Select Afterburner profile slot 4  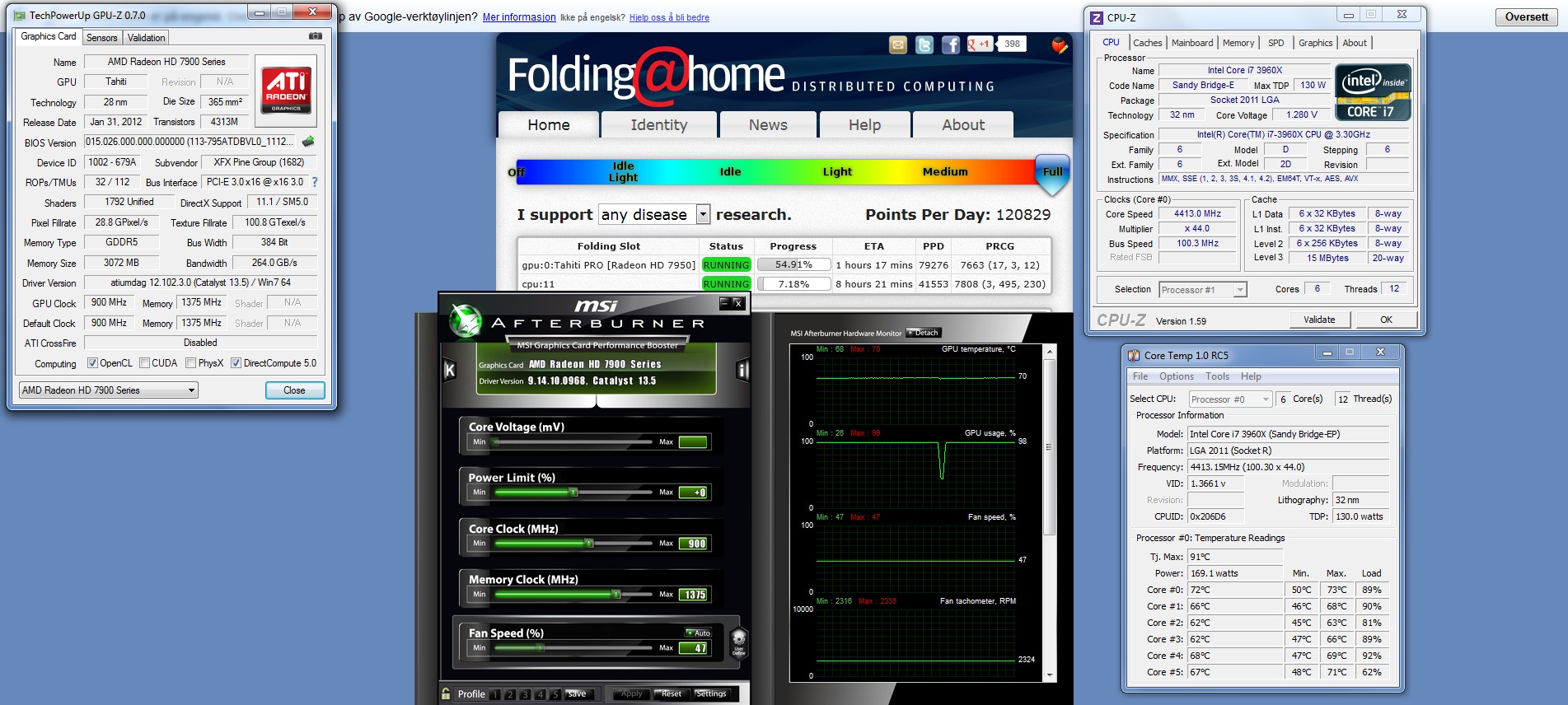[540, 694]
